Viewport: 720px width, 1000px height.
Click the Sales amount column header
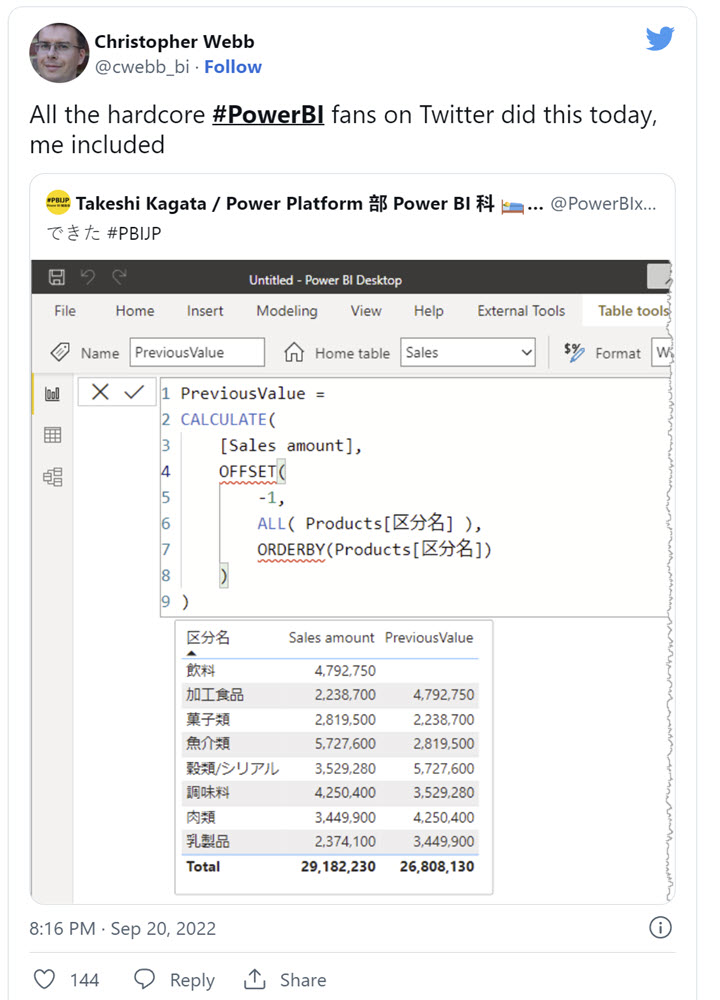[x=332, y=638]
